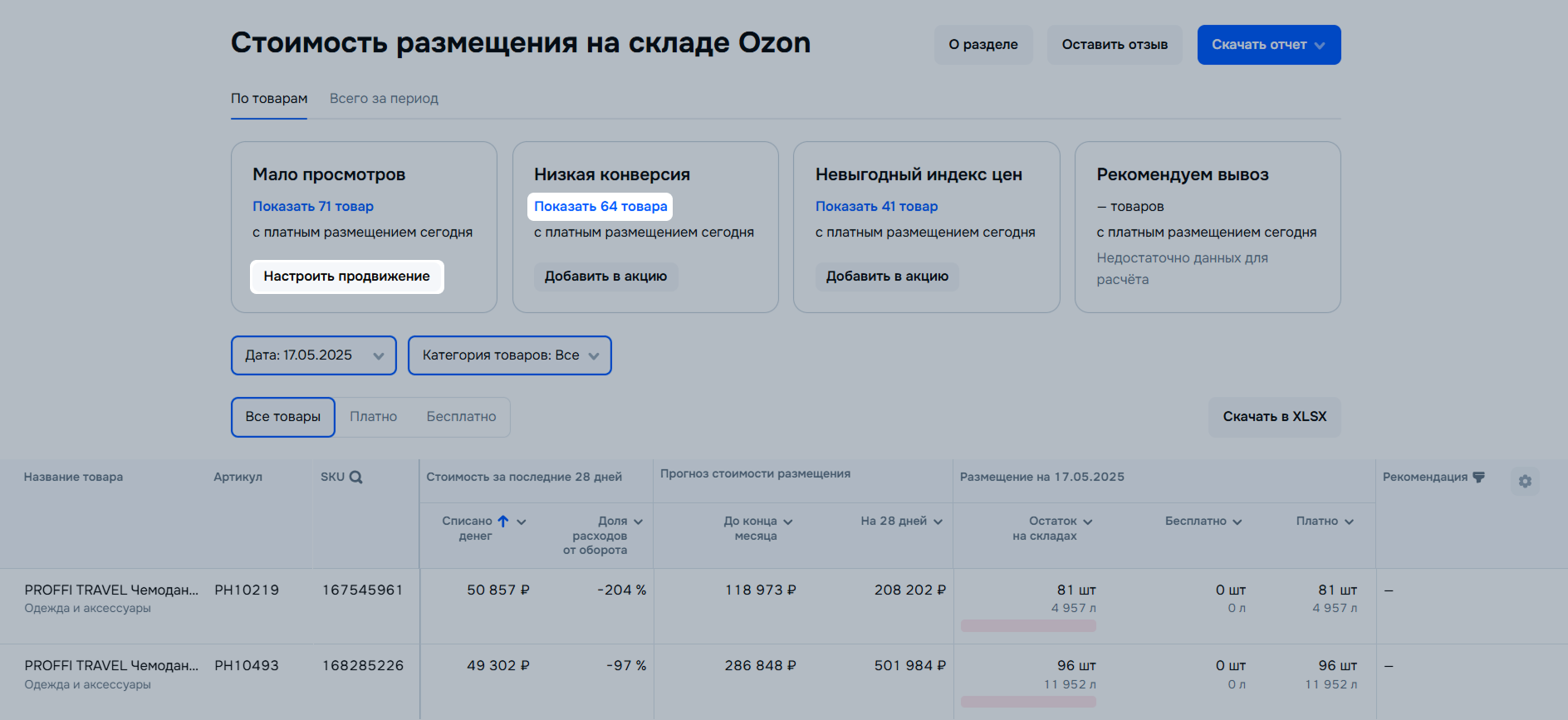
Task: Open the На 28 дней column dropdown
Action: (x=938, y=522)
